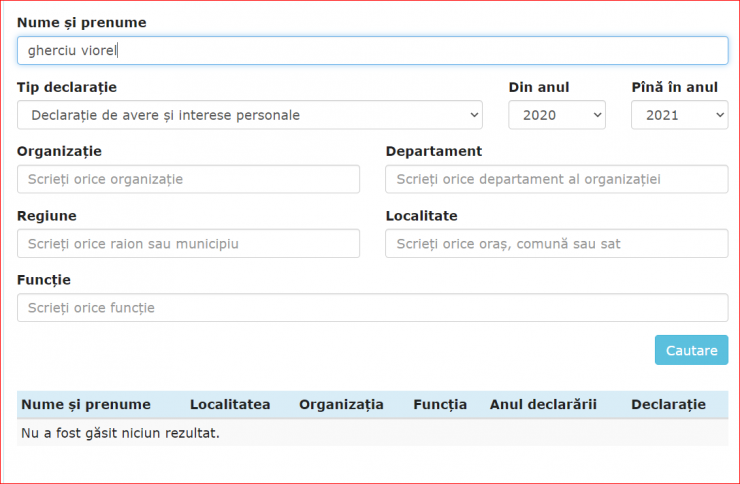
Task: Open the Tip declarație dropdown
Action: pos(250,115)
